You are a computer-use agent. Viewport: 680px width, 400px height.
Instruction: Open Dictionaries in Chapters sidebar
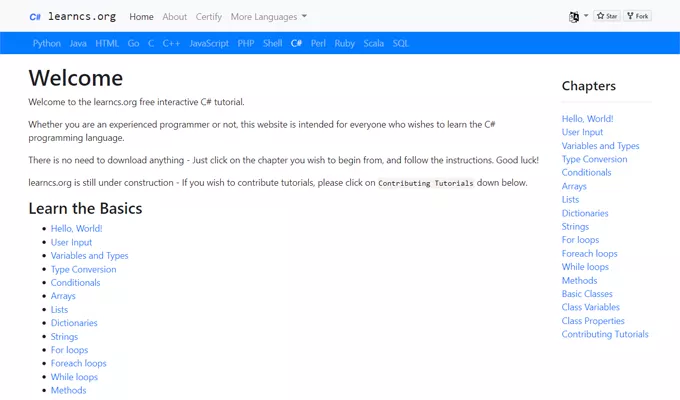click(585, 213)
